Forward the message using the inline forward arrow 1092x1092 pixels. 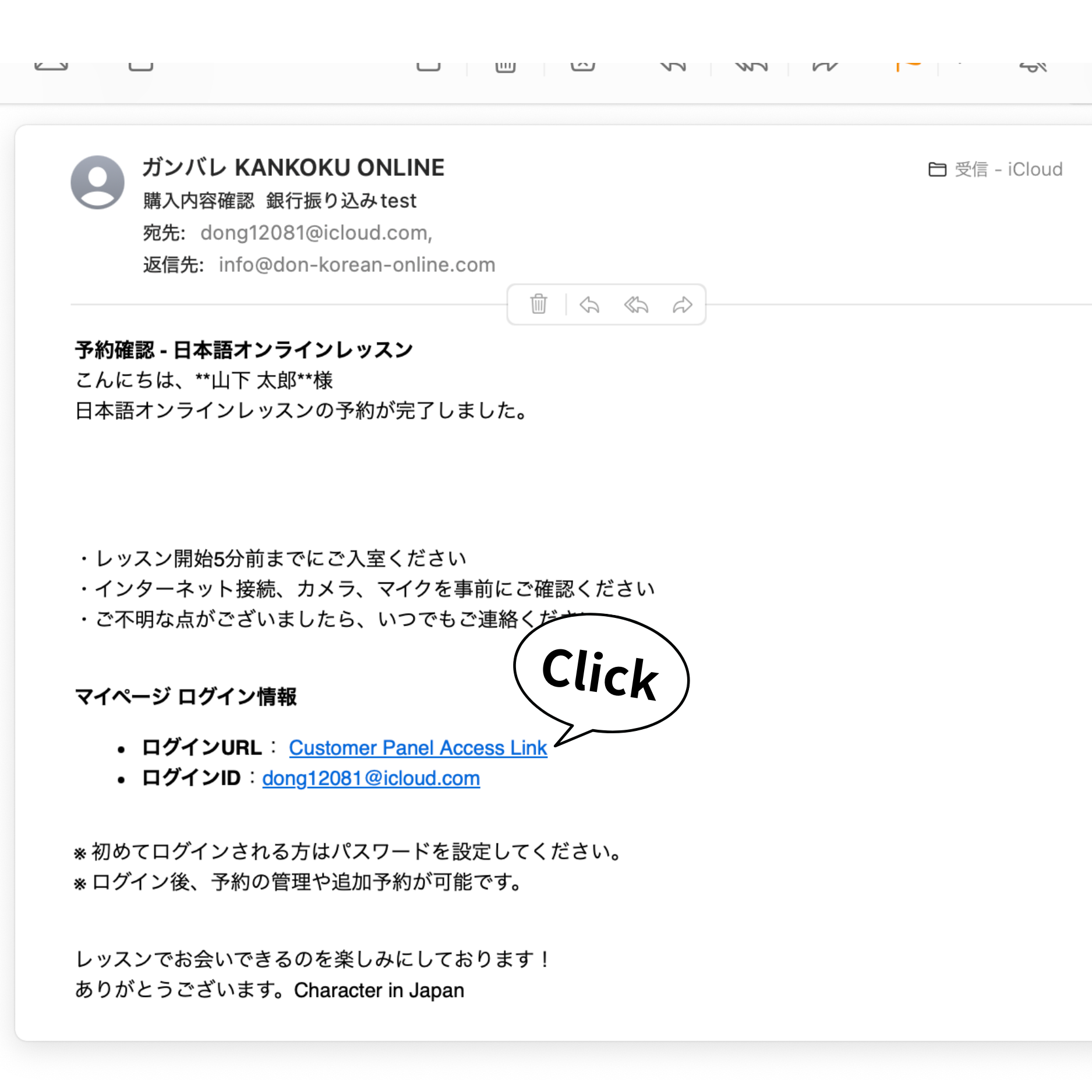coord(682,305)
